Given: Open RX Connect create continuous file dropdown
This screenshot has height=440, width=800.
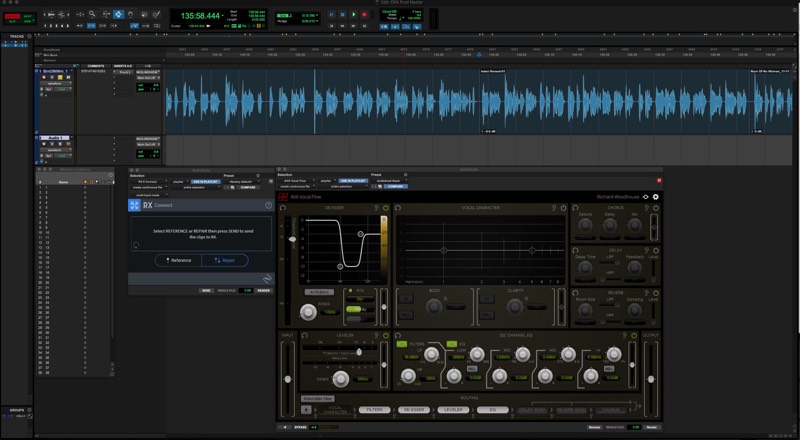Looking at the screenshot, I should click(x=149, y=187).
